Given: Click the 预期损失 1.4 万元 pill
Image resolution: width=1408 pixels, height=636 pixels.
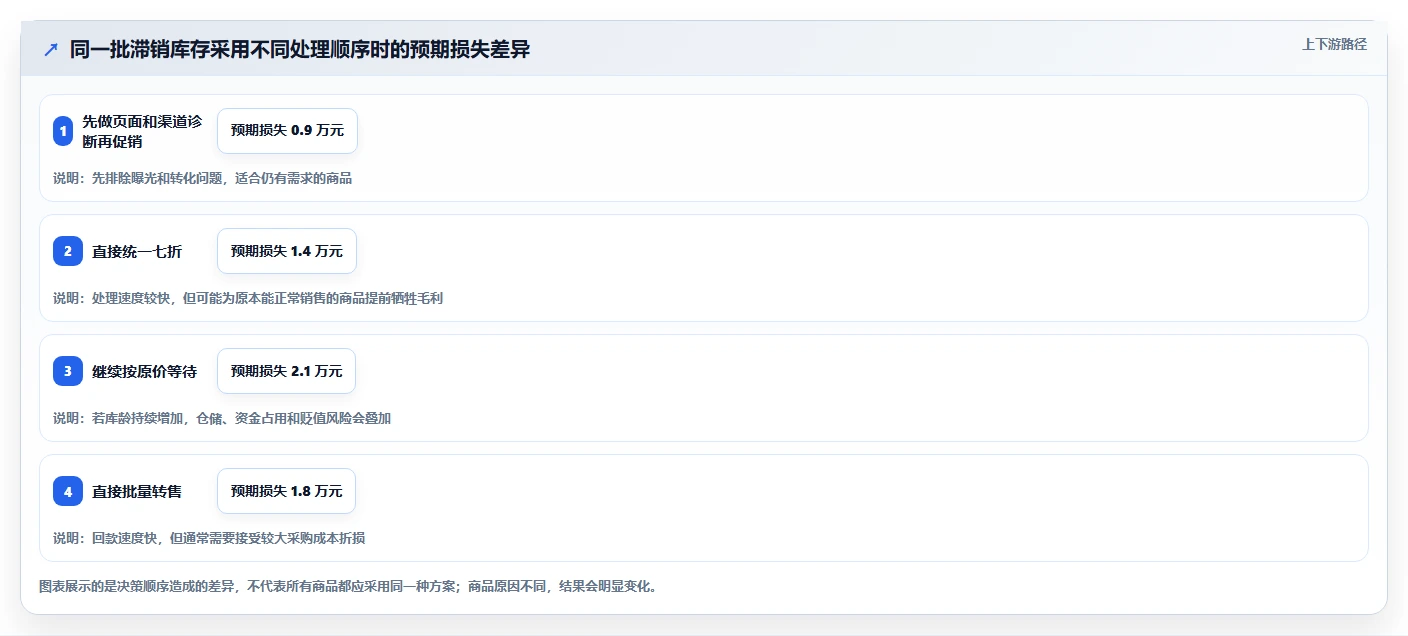Looking at the screenshot, I should (x=287, y=251).
